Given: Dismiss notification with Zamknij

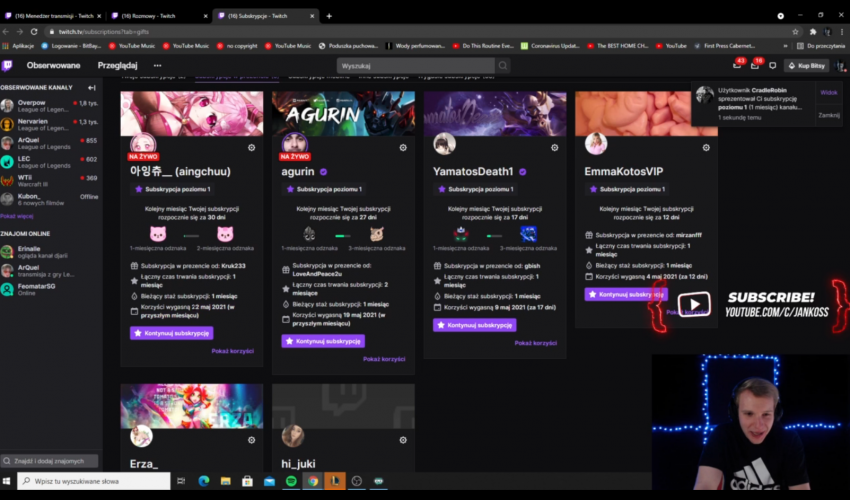Looking at the screenshot, I should pos(829,115).
